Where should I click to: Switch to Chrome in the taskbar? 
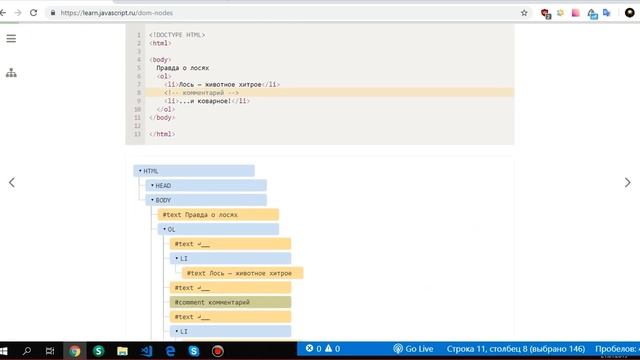[75, 351]
